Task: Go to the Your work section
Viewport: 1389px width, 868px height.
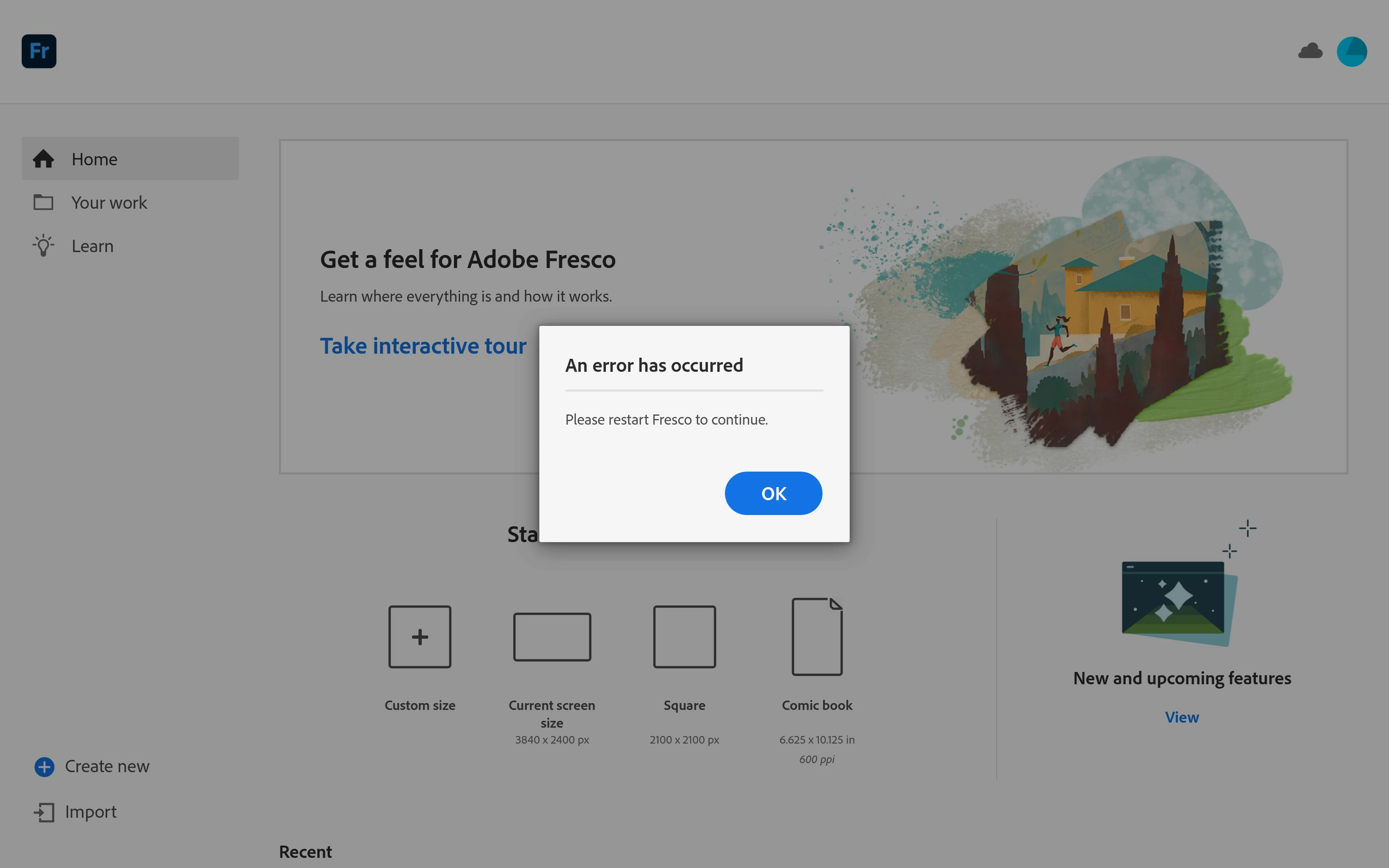Action: click(109, 203)
